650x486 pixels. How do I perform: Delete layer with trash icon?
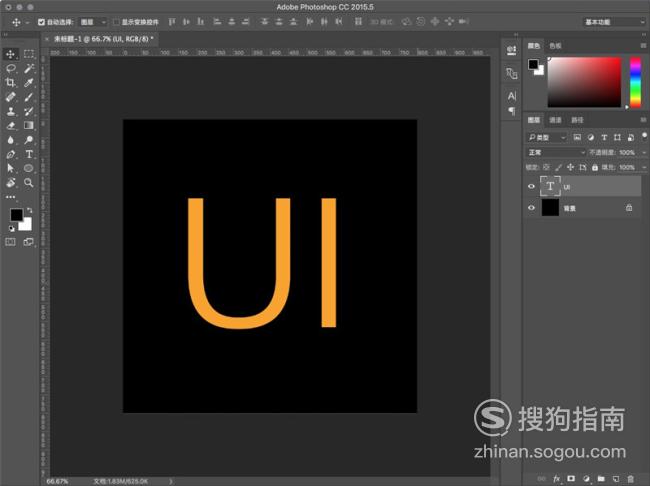coord(631,479)
